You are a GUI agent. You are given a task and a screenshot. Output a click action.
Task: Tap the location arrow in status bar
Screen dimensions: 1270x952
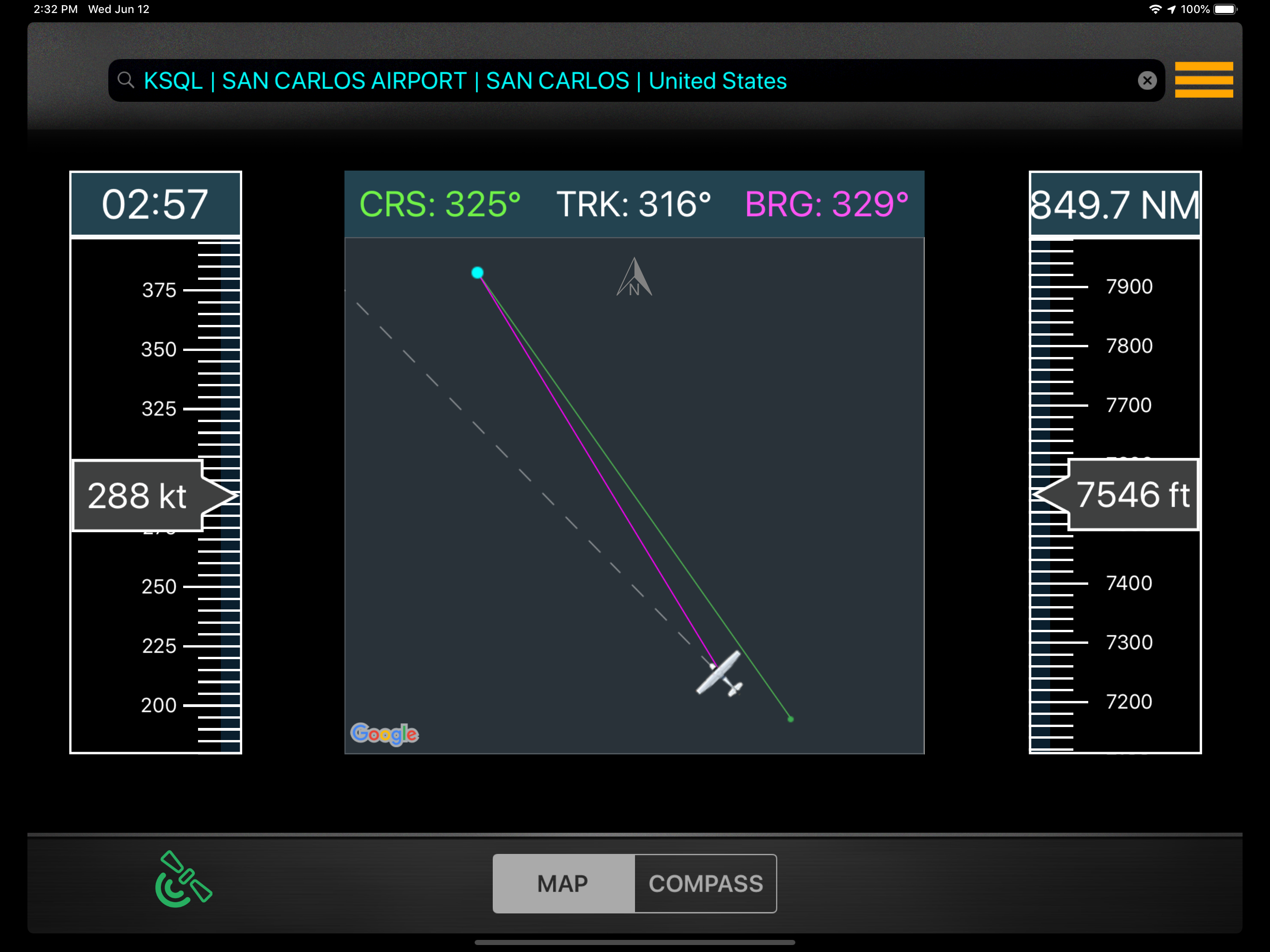click(1171, 9)
